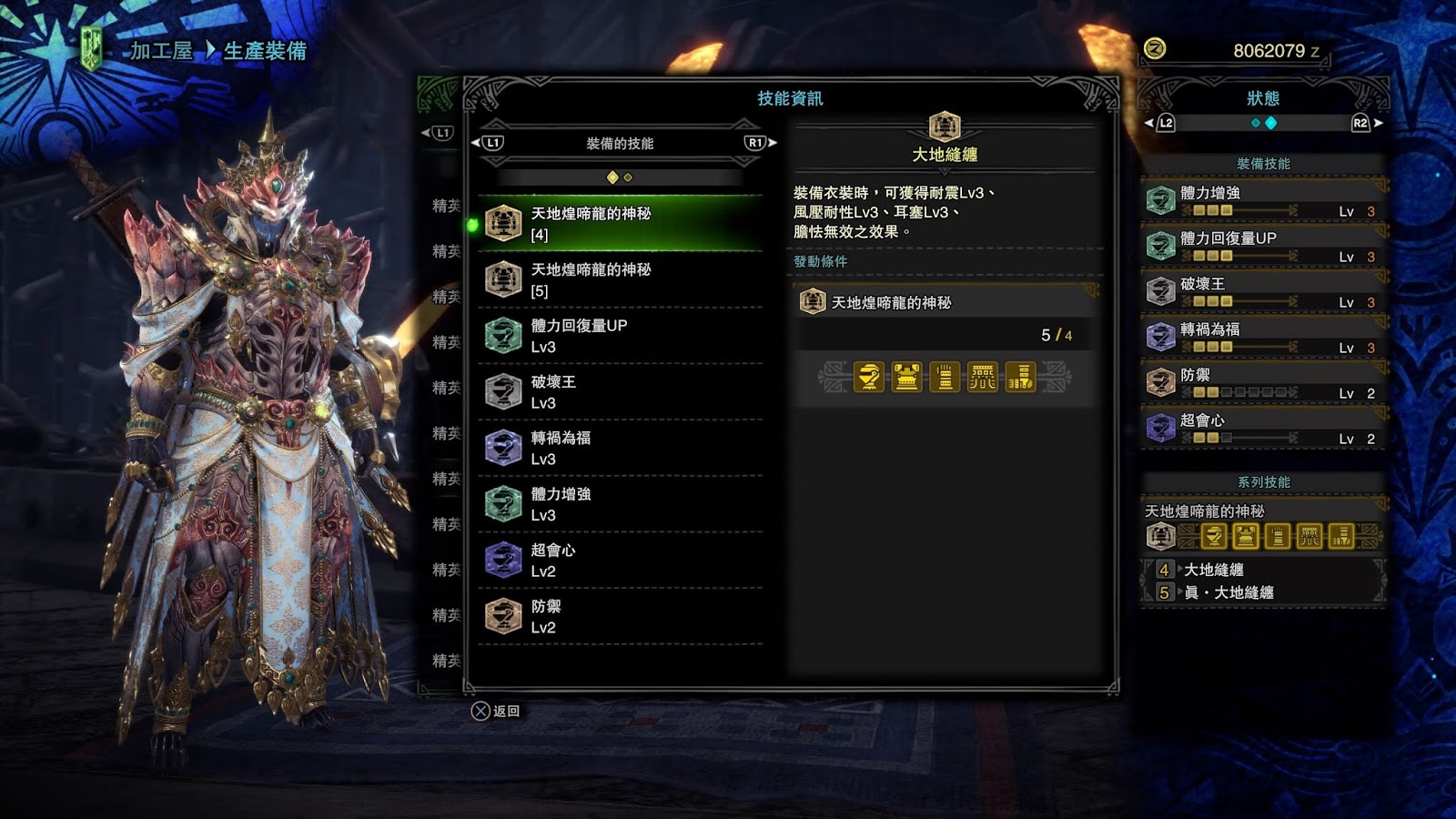Select the 破壞王 Lv3 skill in list
This screenshot has height=819, width=1456.
621,392
